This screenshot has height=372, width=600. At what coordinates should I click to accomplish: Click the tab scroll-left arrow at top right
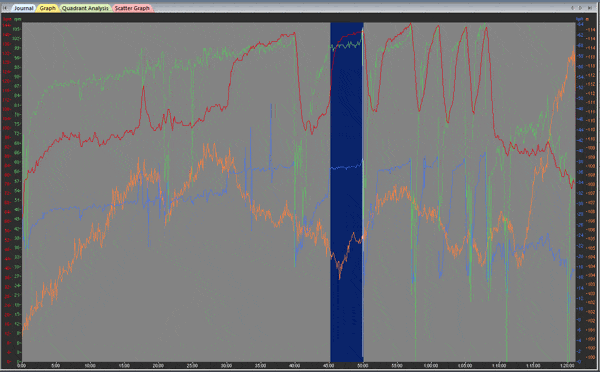tap(573, 8)
